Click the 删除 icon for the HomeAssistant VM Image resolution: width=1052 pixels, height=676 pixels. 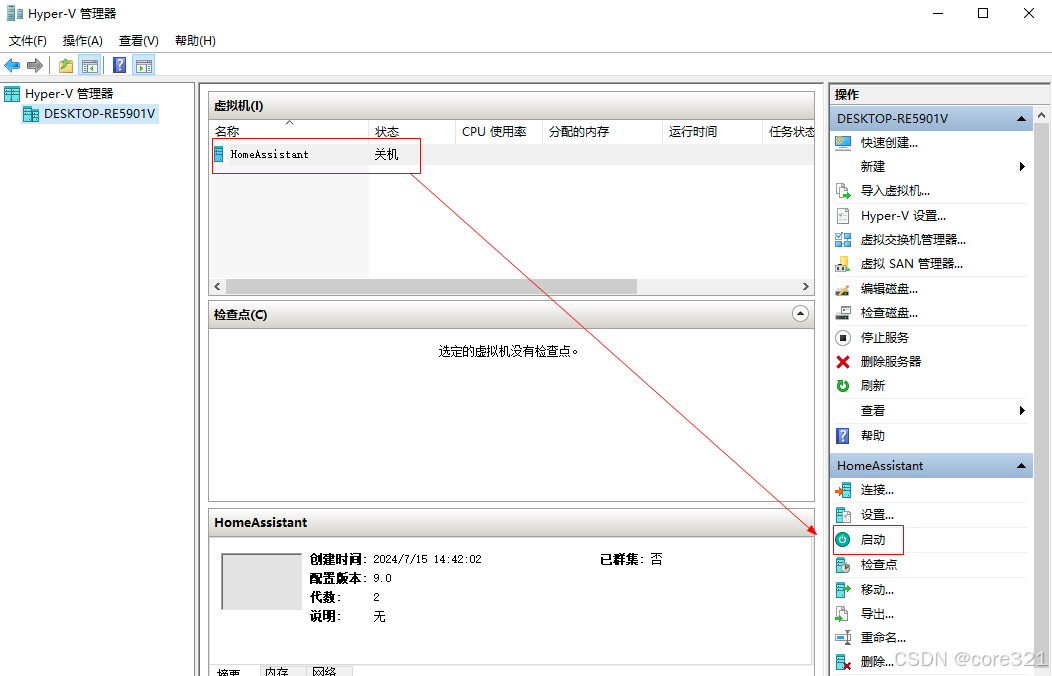click(x=843, y=662)
